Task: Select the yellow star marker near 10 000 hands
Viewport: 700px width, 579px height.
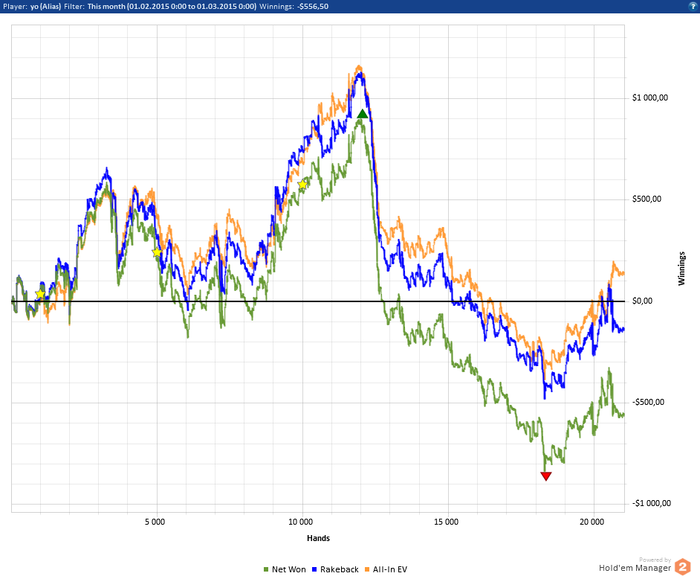Action: (302, 185)
